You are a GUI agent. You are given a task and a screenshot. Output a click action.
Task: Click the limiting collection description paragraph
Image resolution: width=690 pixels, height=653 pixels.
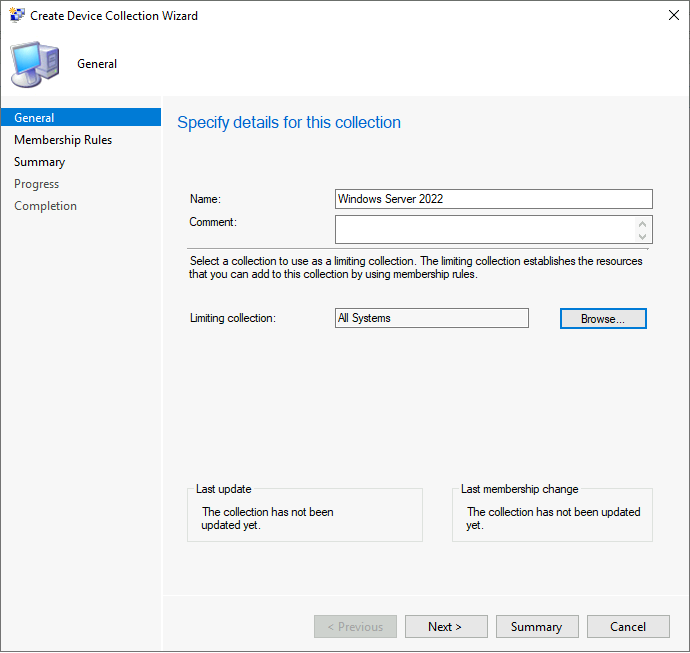pyautogui.click(x=416, y=268)
